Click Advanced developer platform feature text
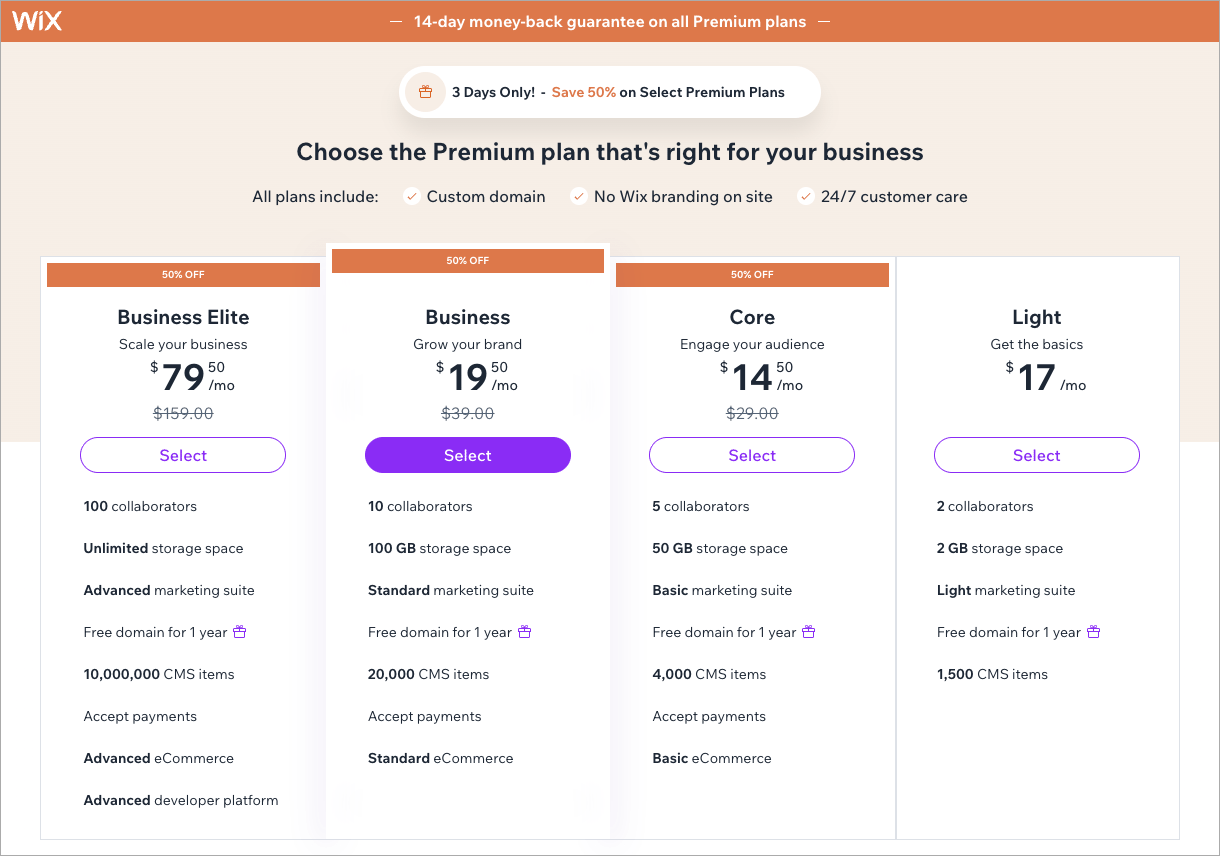 [x=181, y=800]
